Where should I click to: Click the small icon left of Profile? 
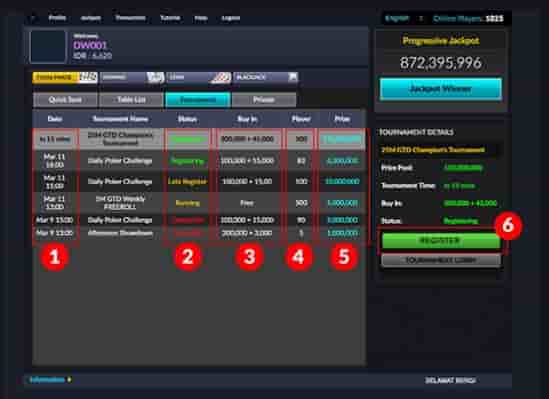(x=33, y=18)
